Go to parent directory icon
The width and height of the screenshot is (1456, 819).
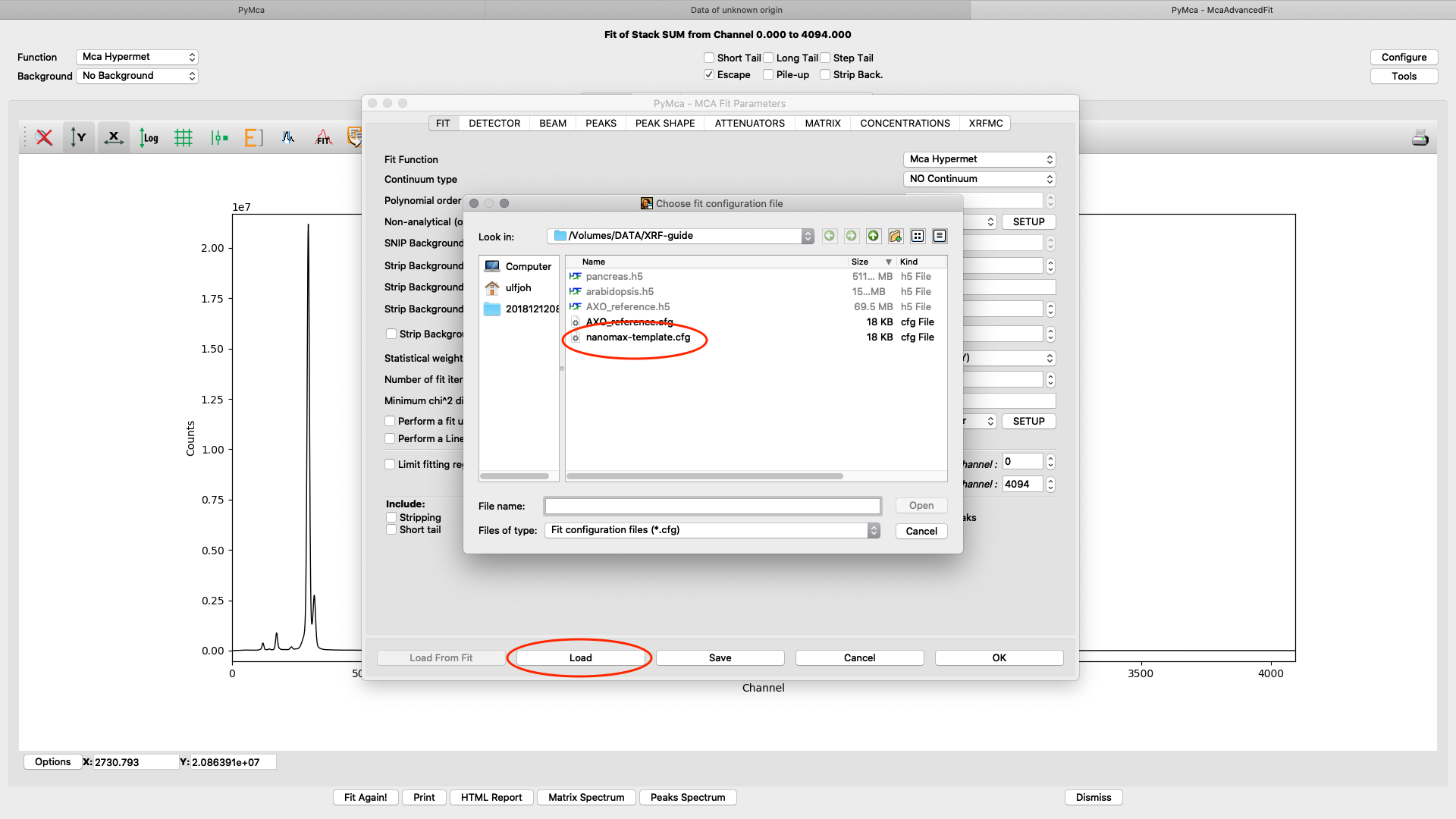pos(874,236)
